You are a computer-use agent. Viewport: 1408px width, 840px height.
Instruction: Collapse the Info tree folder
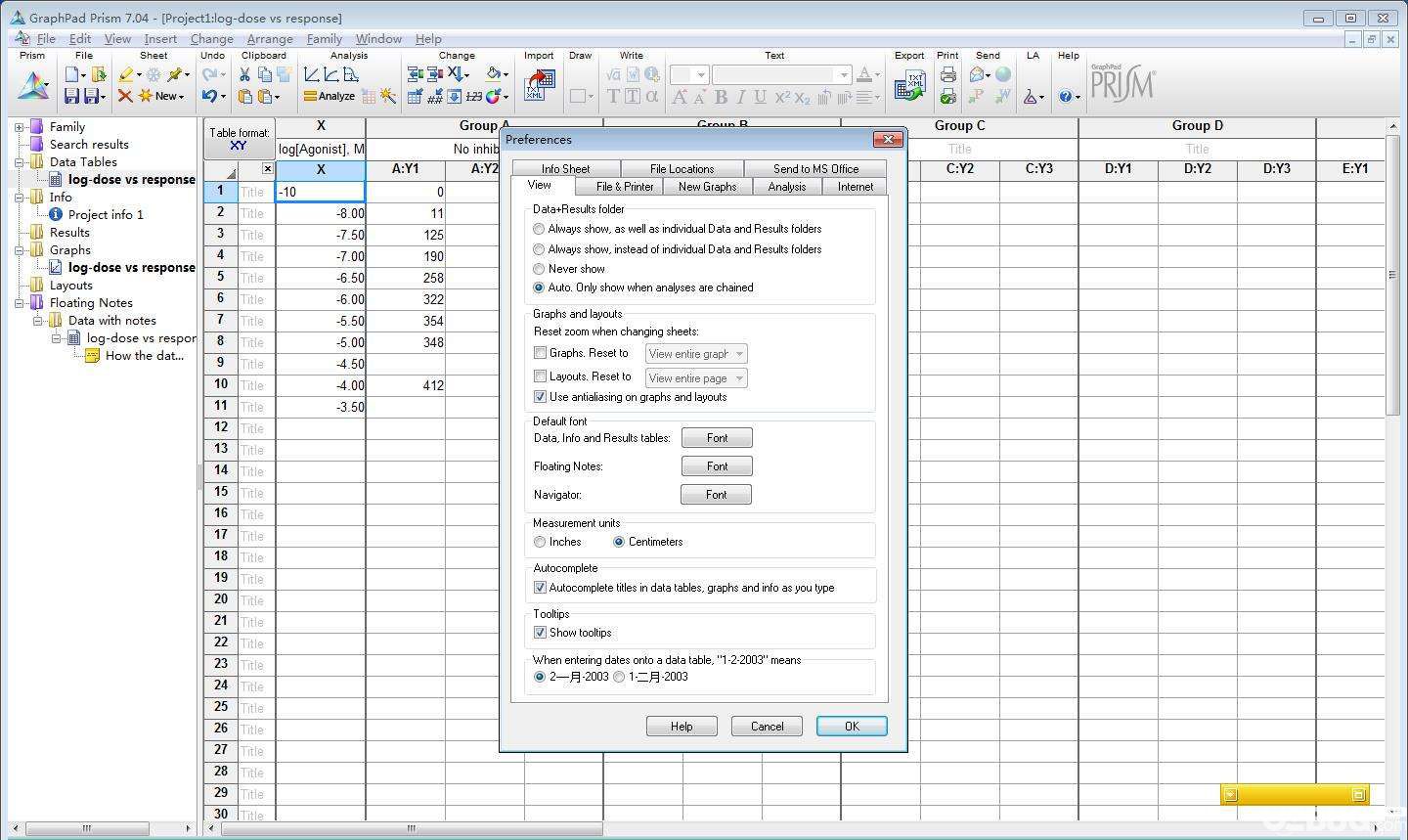19,198
